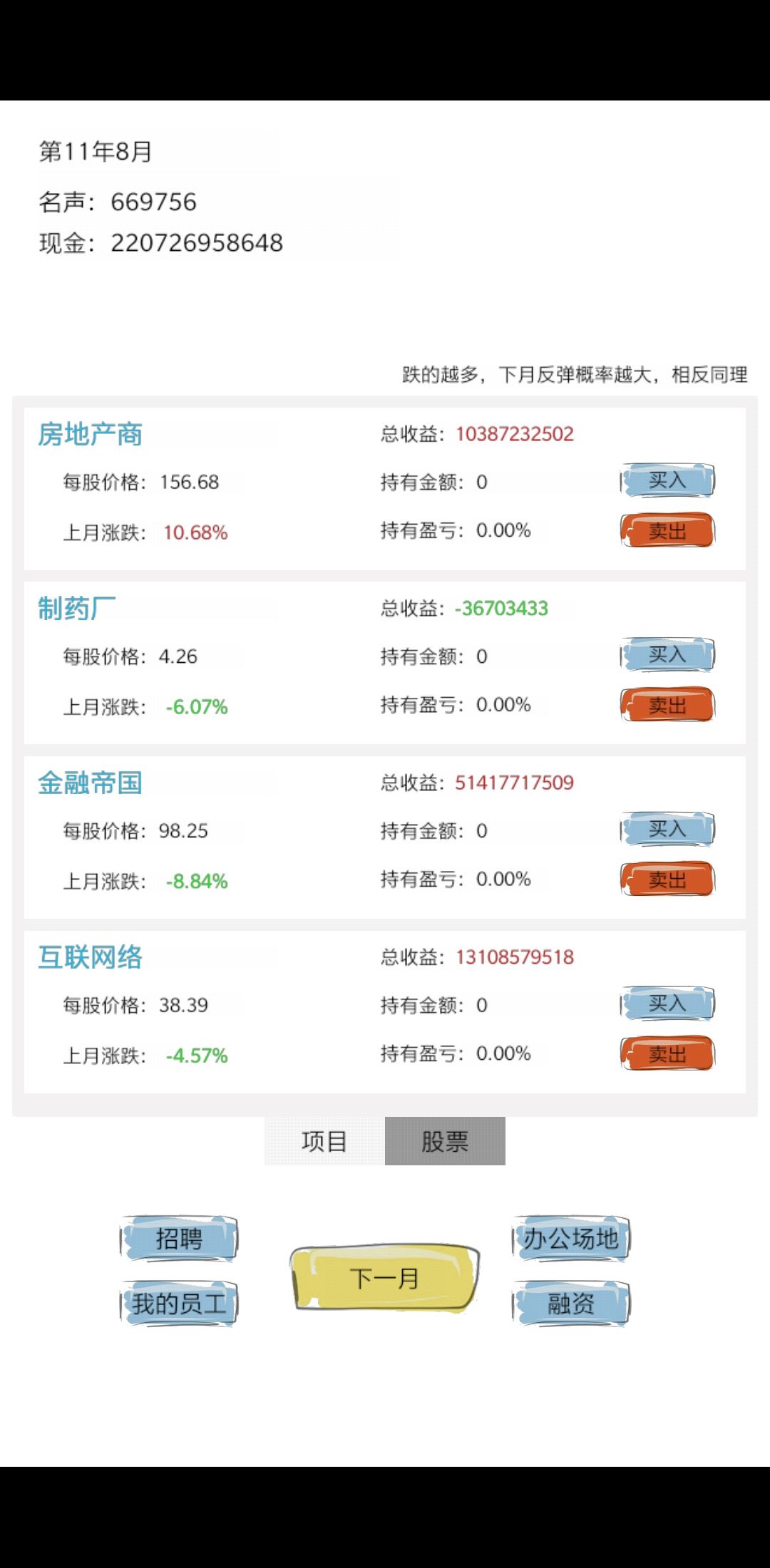Tap the 房地产商 stock title

[x=91, y=434]
